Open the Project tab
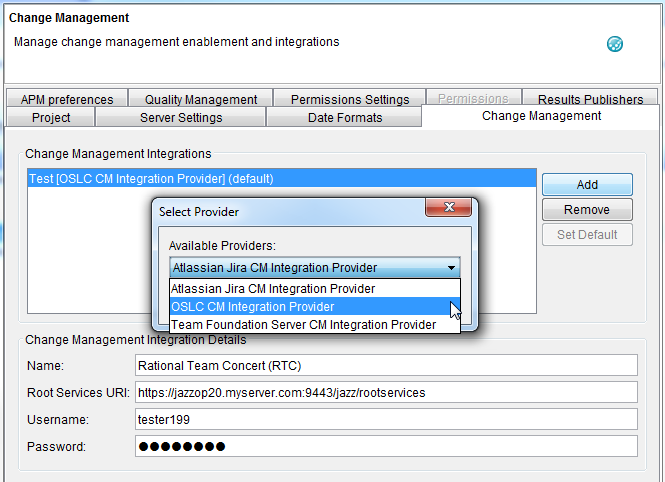The height and width of the screenshot is (482, 665). (50, 117)
